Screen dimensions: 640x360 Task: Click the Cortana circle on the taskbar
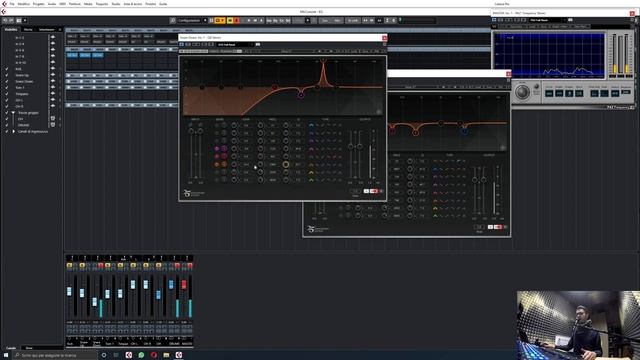tap(104, 355)
